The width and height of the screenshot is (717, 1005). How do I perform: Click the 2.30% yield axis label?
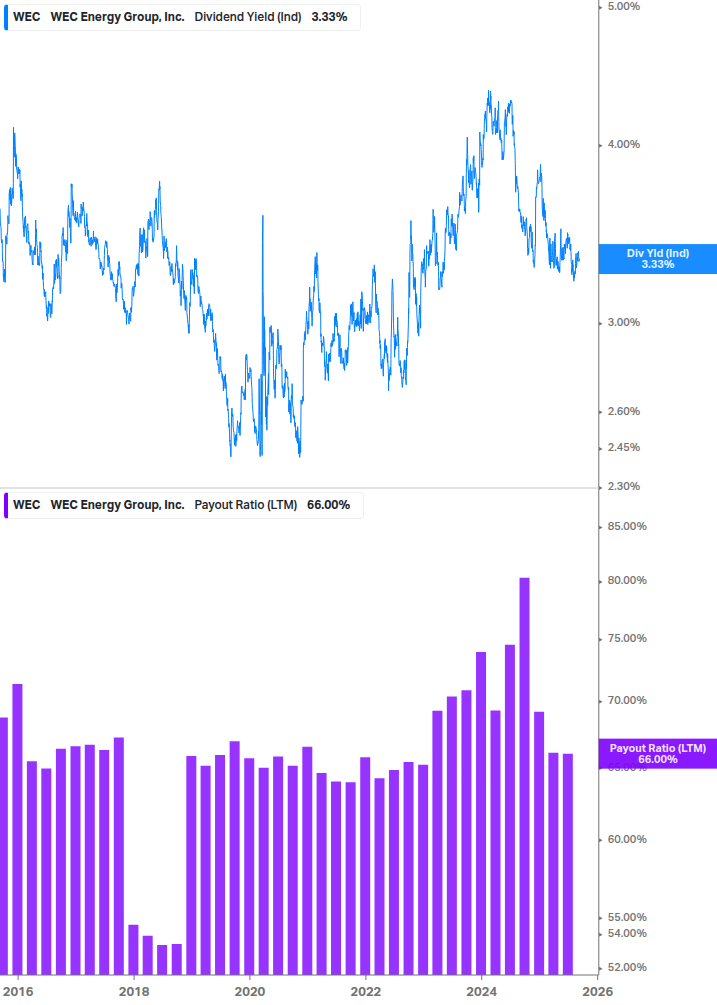pos(623,486)
